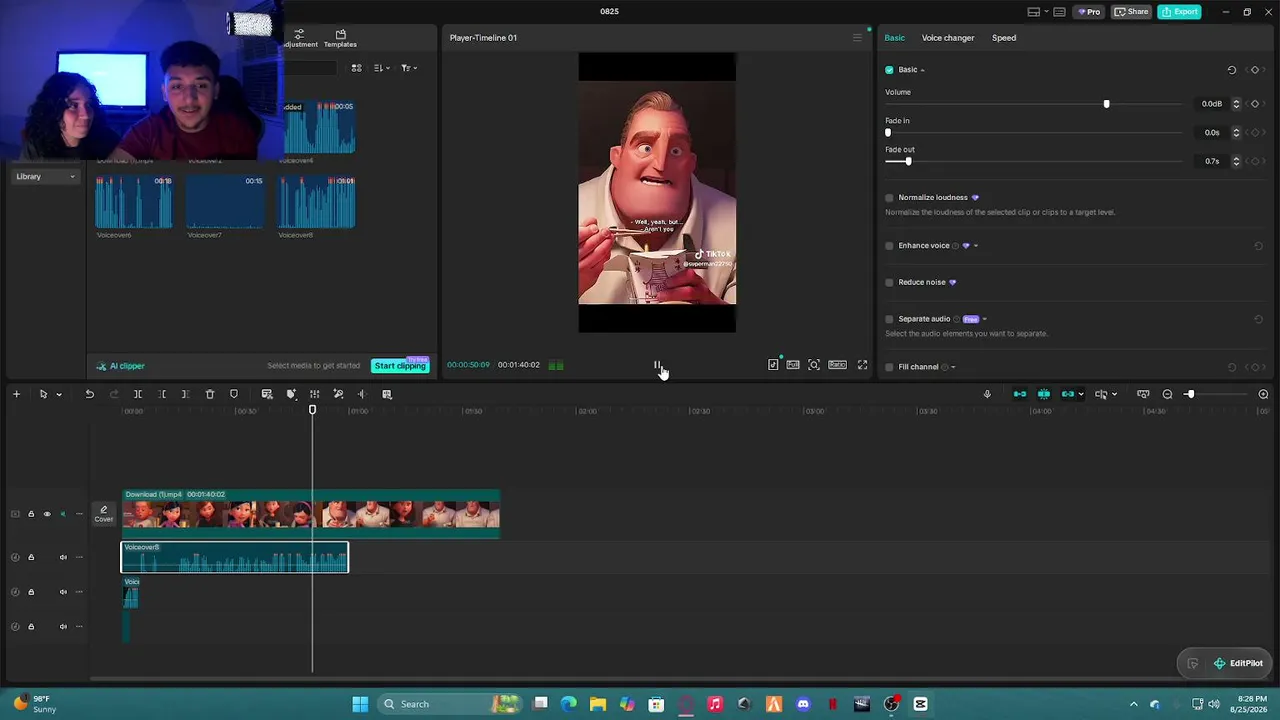The width and height of the screenshot is (1280, 720).
Task: Expand the Enhance voice options arrow
Action: tap(976, 246)
